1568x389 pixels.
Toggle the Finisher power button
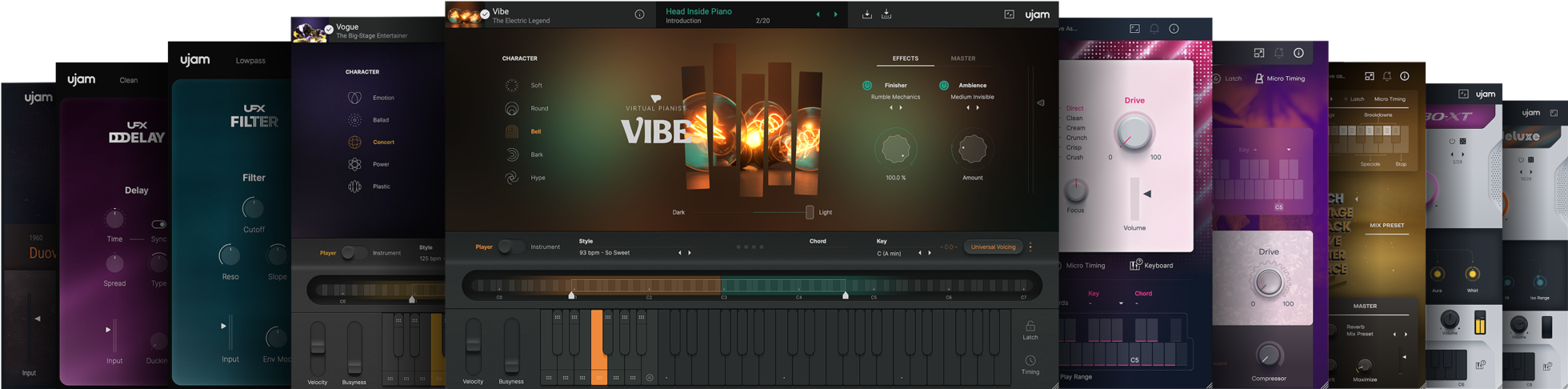pyautogui.click(x=867, y=86)
